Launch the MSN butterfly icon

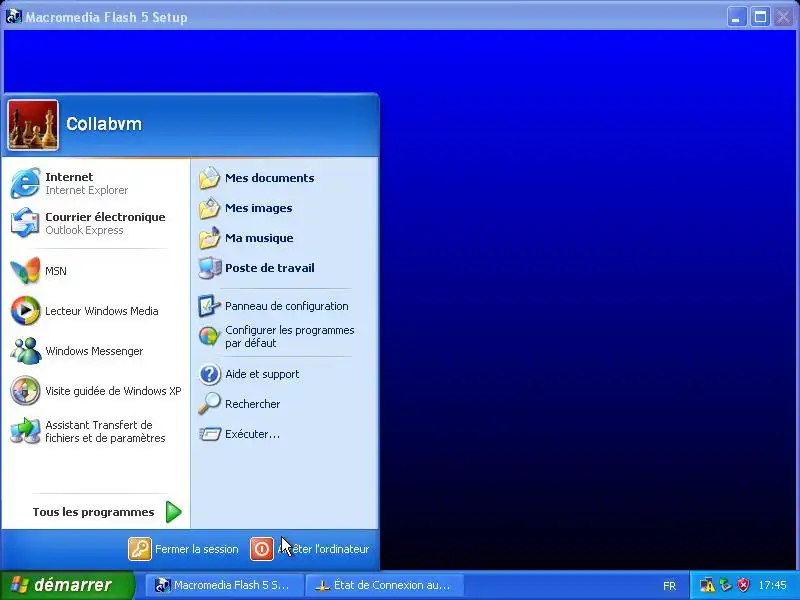tap(26, 270)
